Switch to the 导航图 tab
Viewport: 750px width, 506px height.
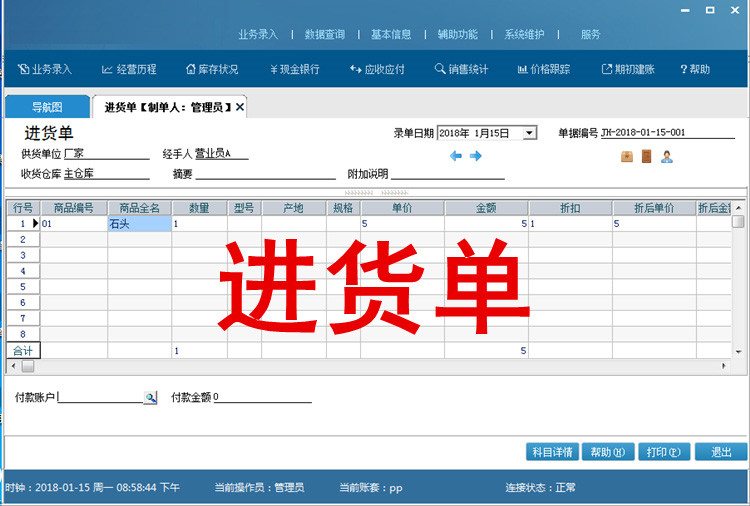pyautogui.click(x=46, y=107)
